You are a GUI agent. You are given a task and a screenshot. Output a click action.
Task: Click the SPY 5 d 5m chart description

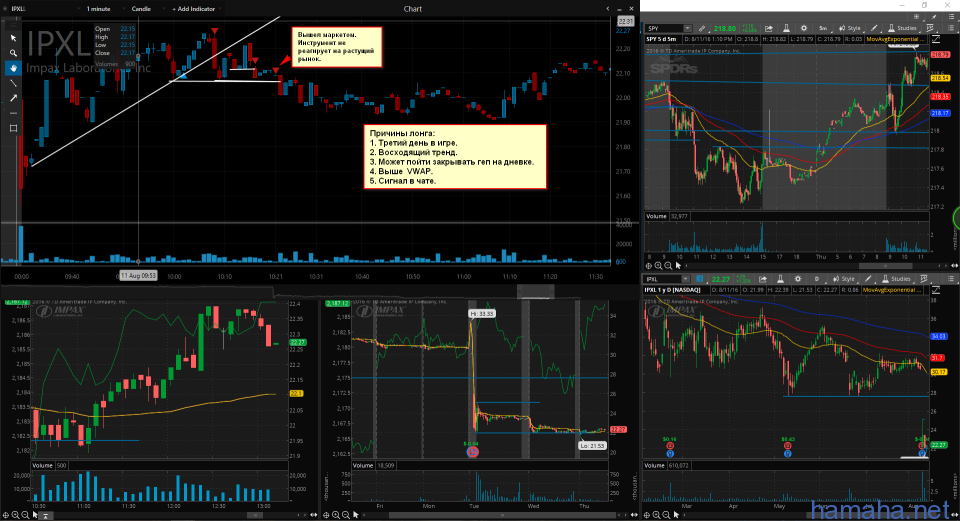[x=661, y=39]
